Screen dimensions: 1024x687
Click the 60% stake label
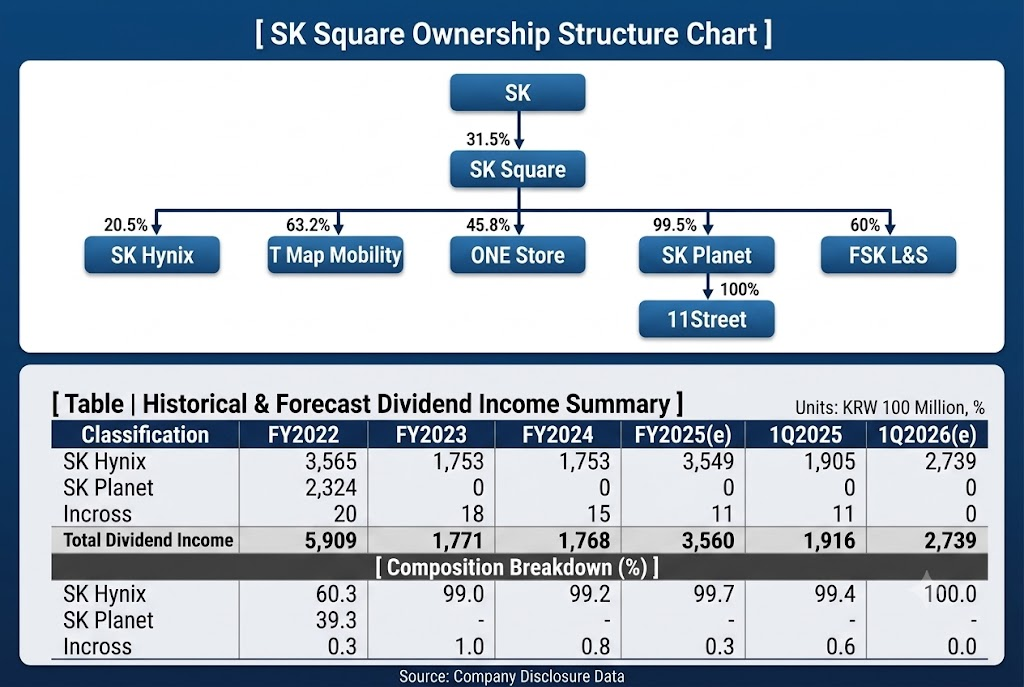click(x=865, y=225)
